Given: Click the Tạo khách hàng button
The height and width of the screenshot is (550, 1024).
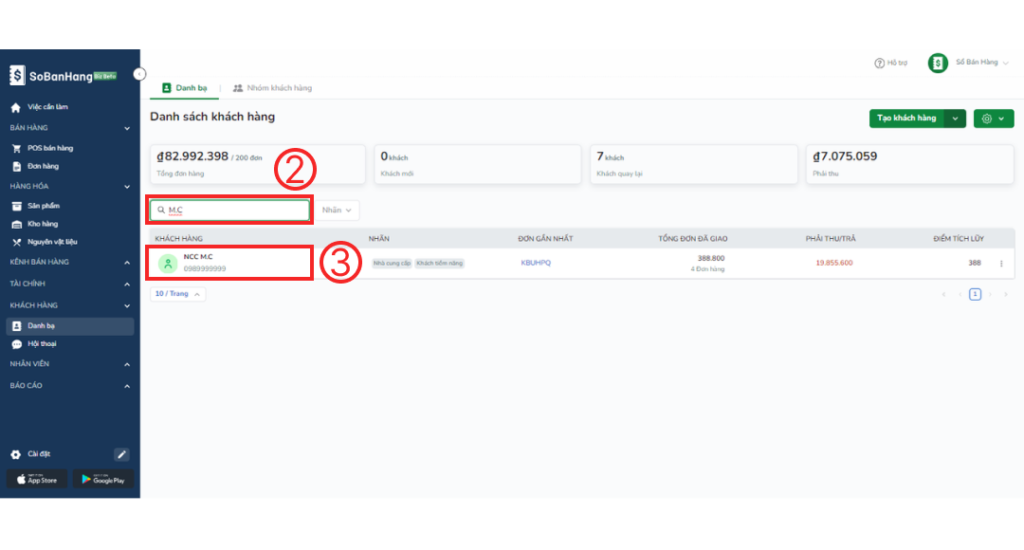Looking at the screenshot, I should [x=906, y=118].
